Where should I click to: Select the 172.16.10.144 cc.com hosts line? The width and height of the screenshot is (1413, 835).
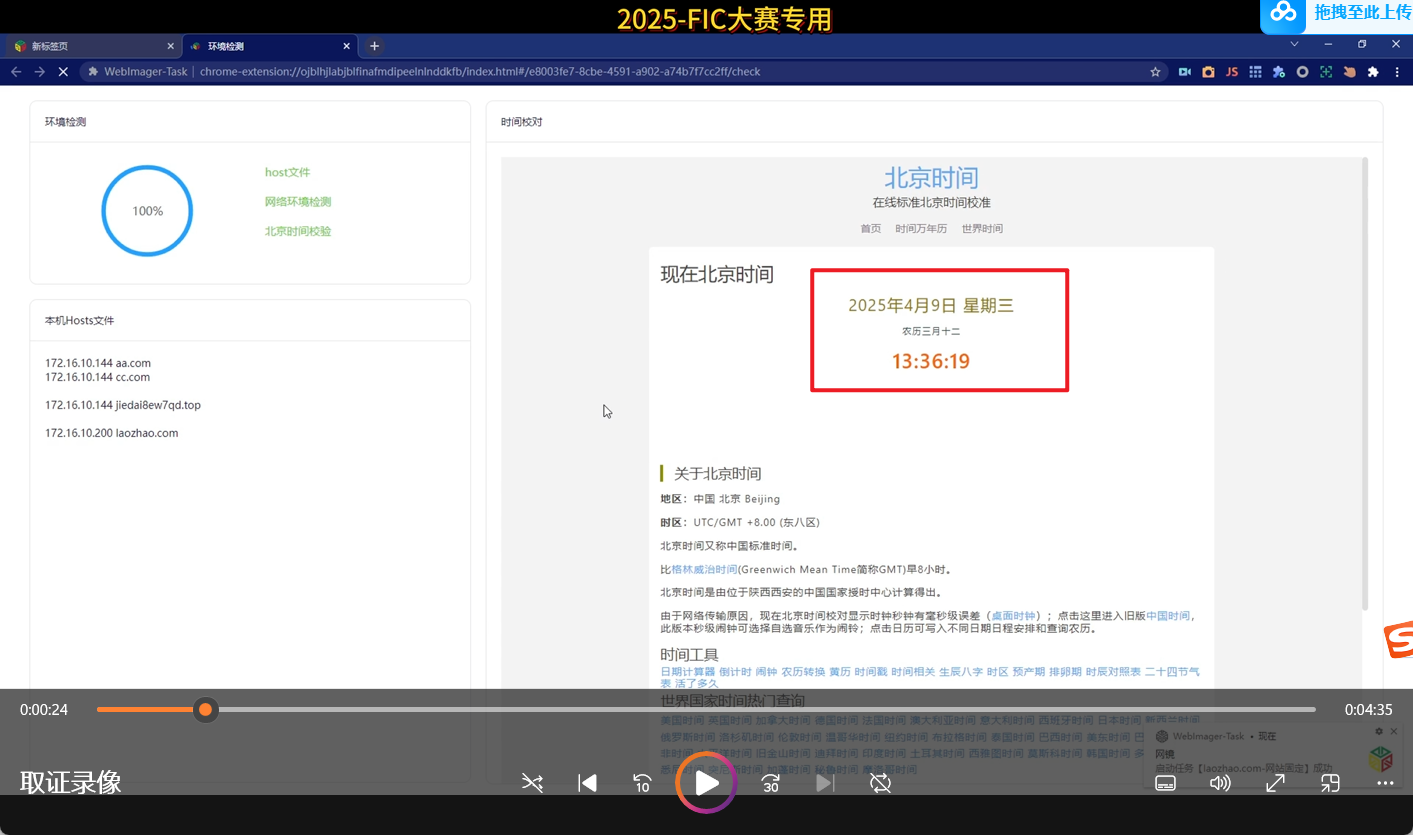point(97,377)
